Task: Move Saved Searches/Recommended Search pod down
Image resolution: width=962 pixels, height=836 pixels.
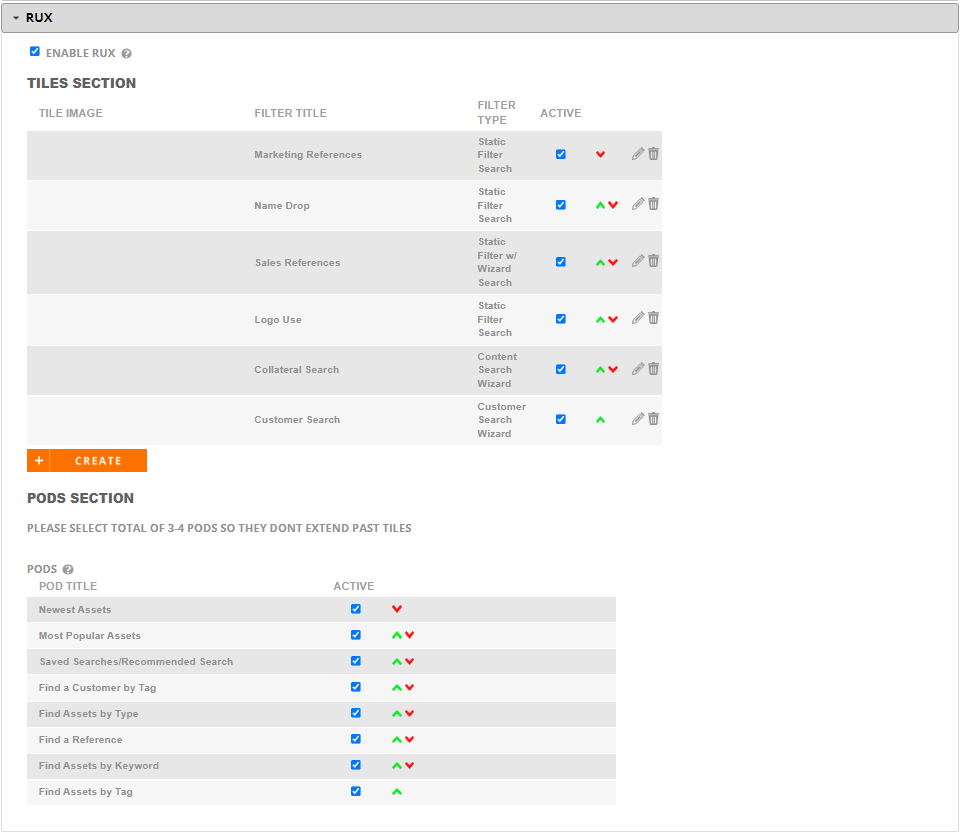Action: 409,662
